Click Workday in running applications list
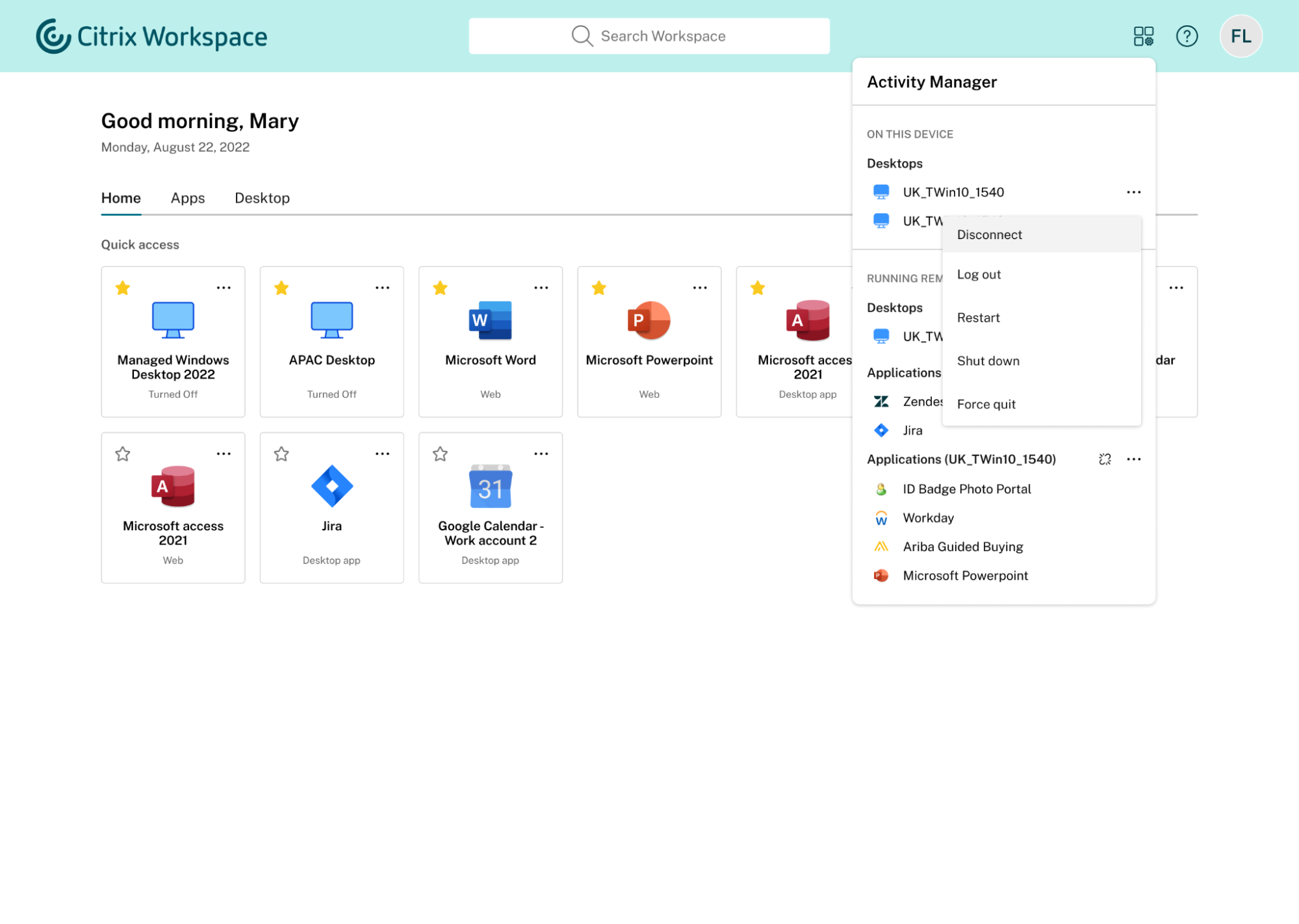 [928, 518]
